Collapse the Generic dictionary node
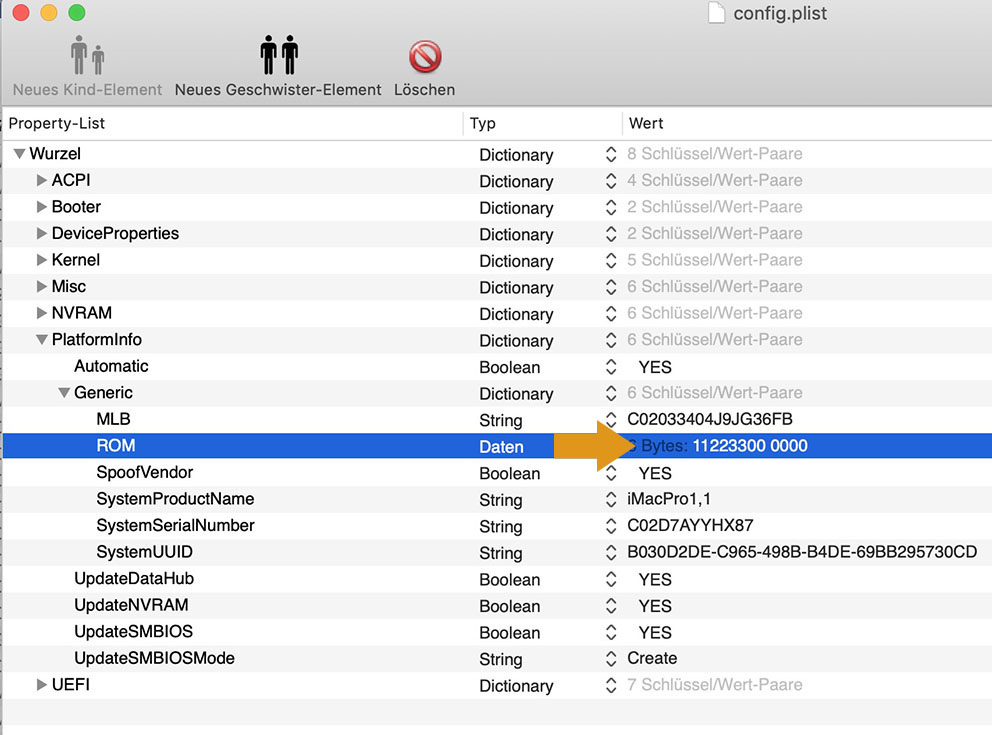Screen dimensions: 992x735 [x=64, y=393]
